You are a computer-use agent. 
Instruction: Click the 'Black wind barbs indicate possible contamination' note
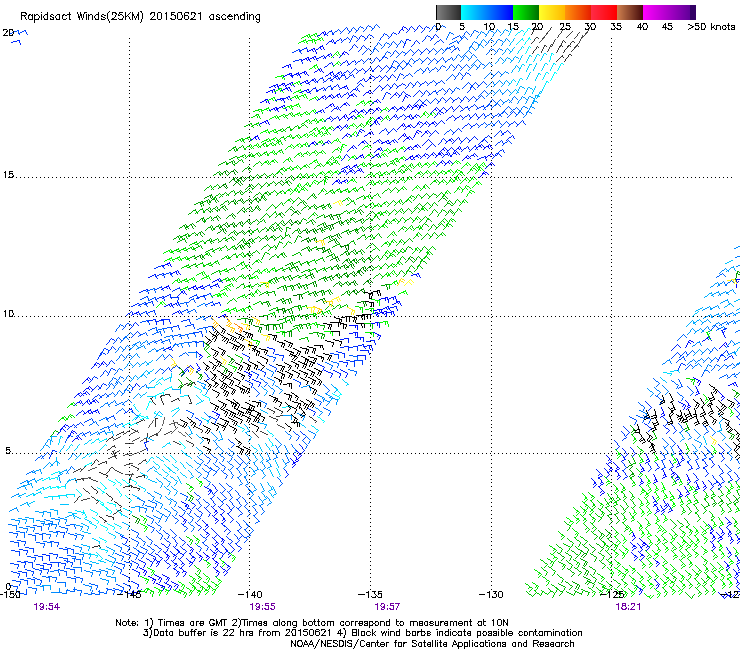click(467, 633)
